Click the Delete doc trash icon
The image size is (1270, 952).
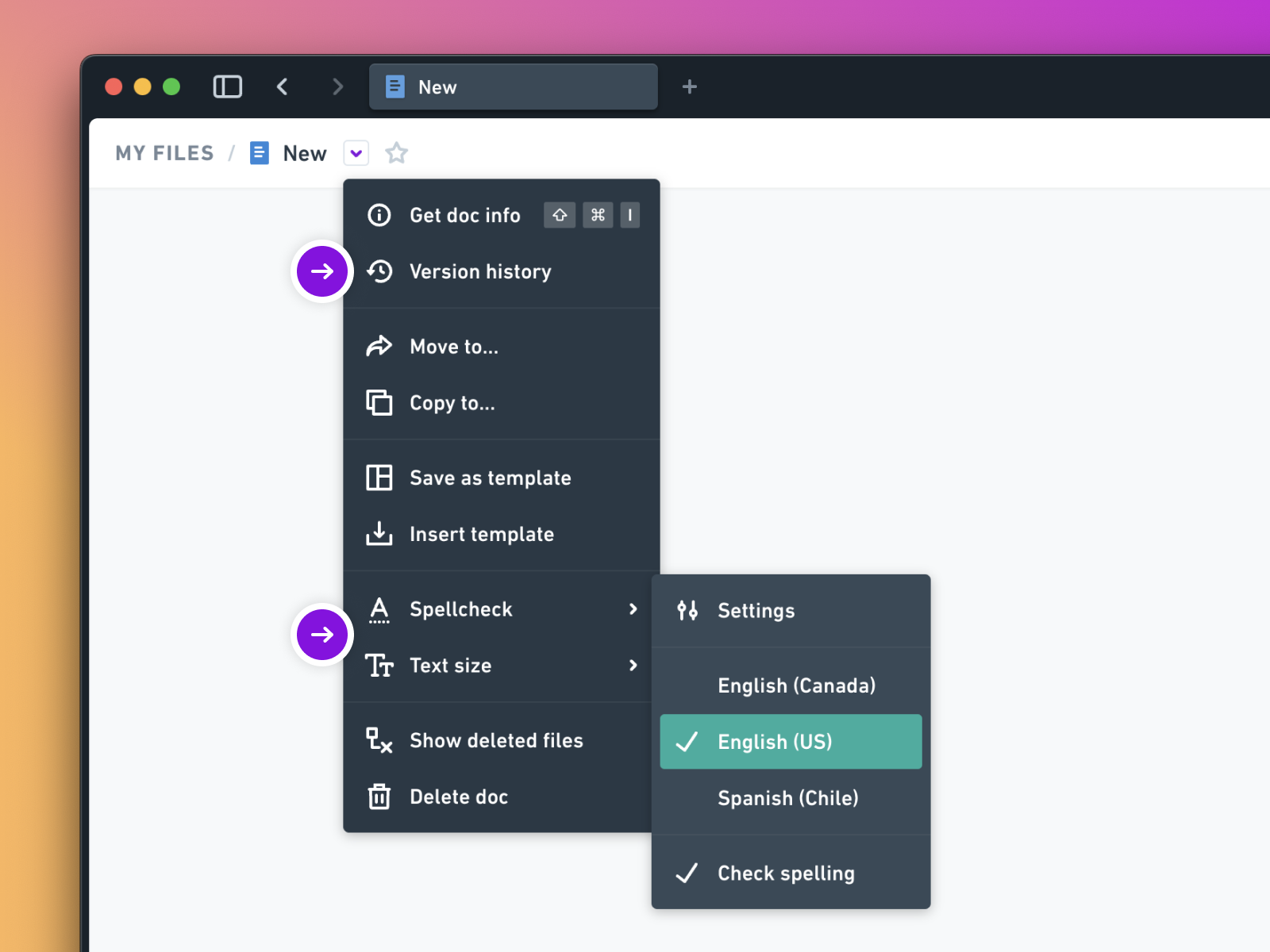coord(379,797)
